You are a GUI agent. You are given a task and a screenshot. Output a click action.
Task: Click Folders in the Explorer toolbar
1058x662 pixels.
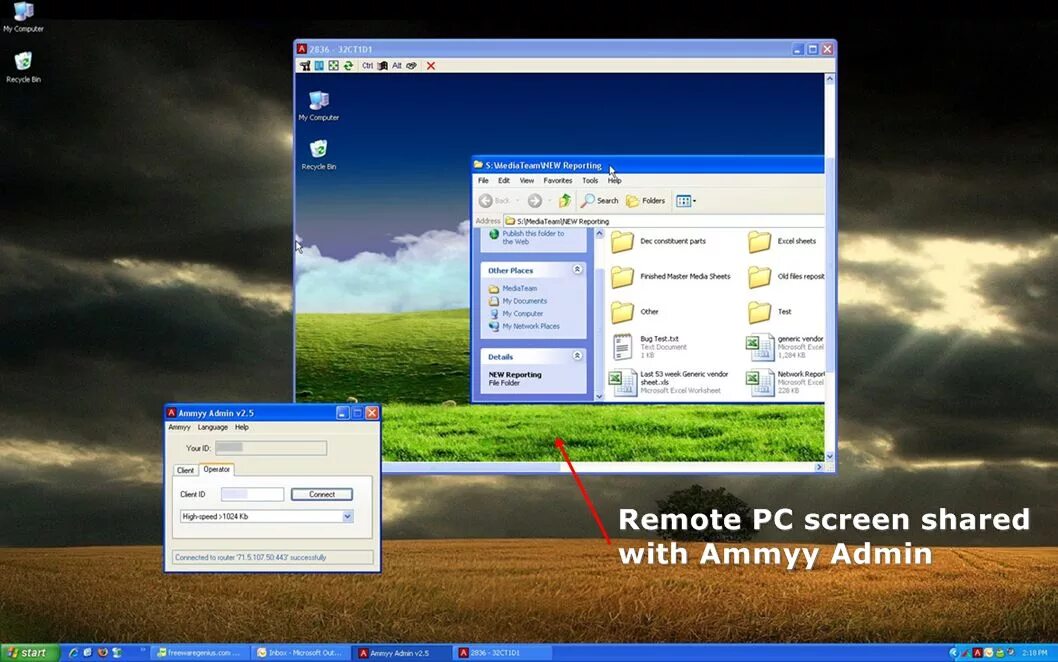point(646,200)
